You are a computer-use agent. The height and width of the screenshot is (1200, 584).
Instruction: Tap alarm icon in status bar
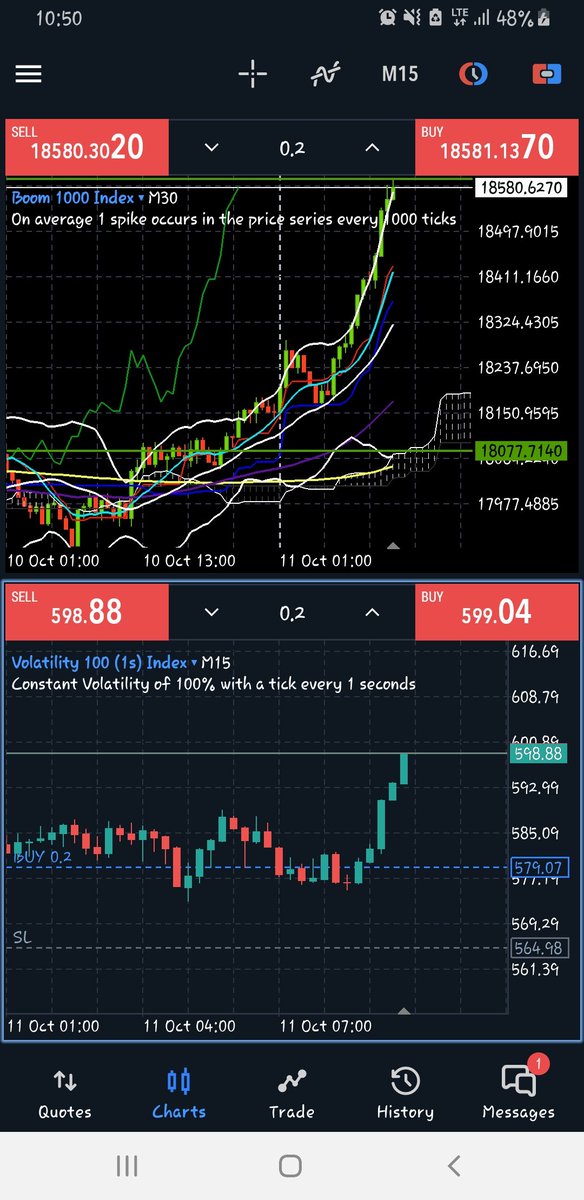click(388, 18)
